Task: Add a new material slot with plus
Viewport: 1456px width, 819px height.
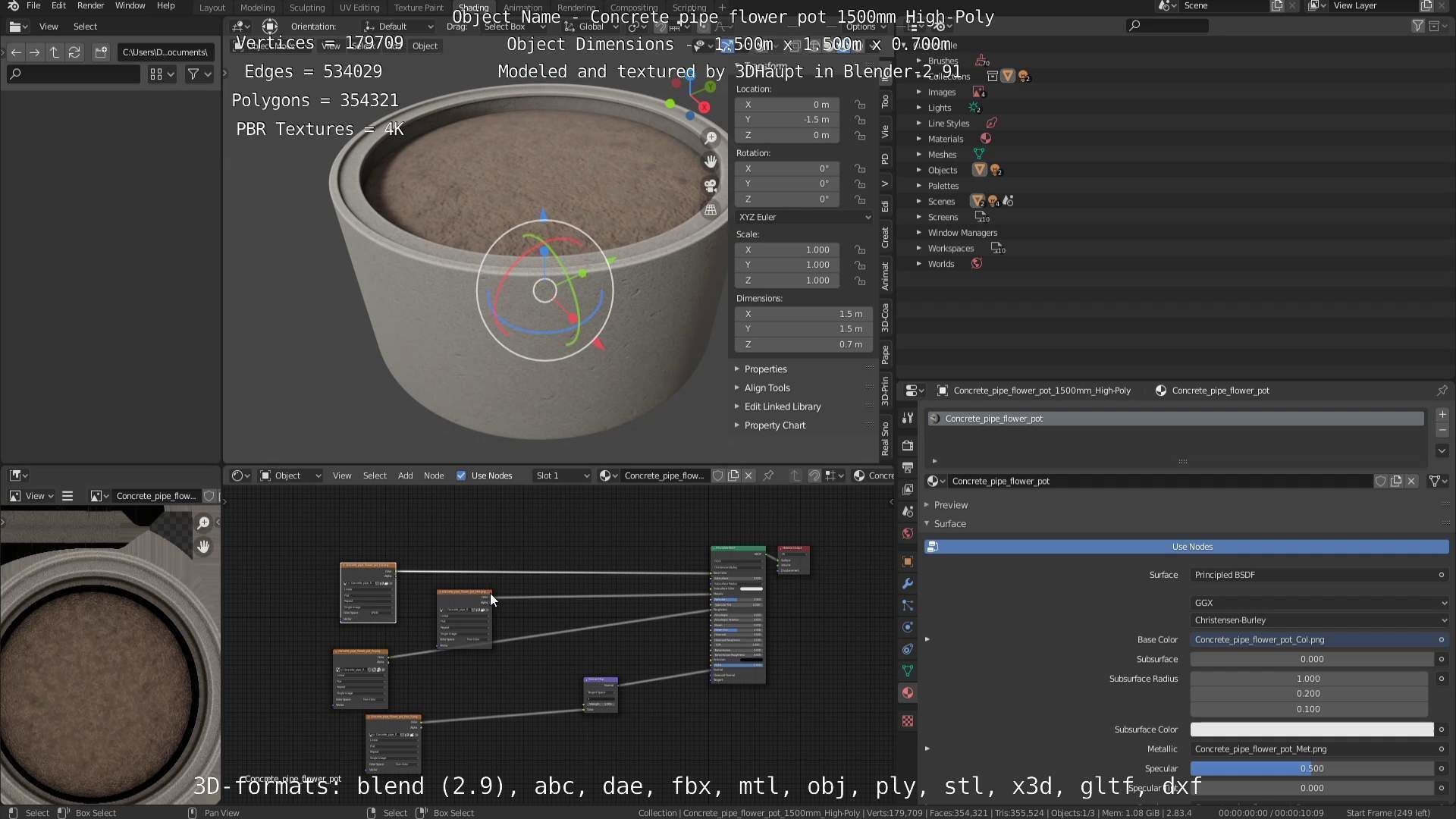Action: pyautogui.click(x=1442, y=415)
